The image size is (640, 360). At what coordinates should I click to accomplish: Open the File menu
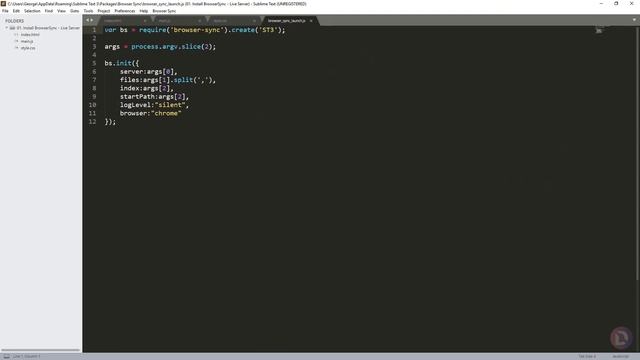(5, 11)
